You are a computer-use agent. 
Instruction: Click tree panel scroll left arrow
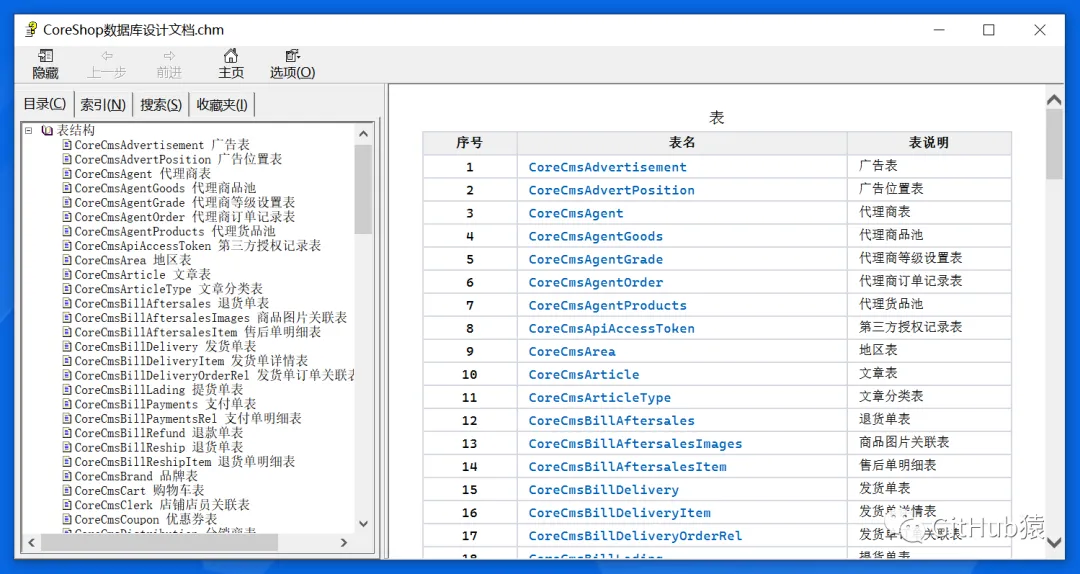click(x=32, y=542)
